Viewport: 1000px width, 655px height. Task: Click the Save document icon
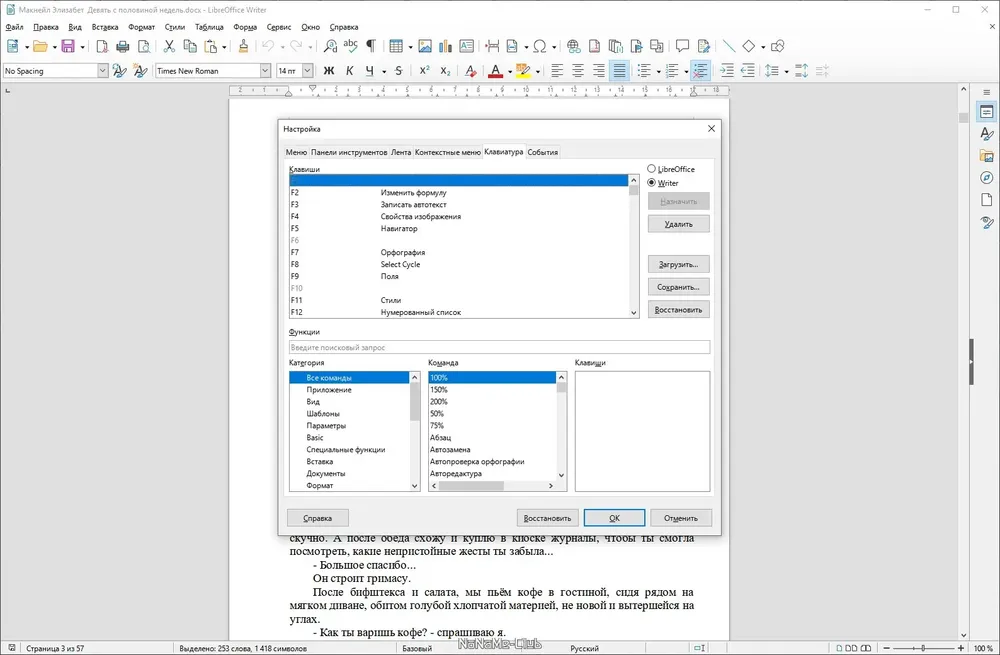tap(68, 46)
